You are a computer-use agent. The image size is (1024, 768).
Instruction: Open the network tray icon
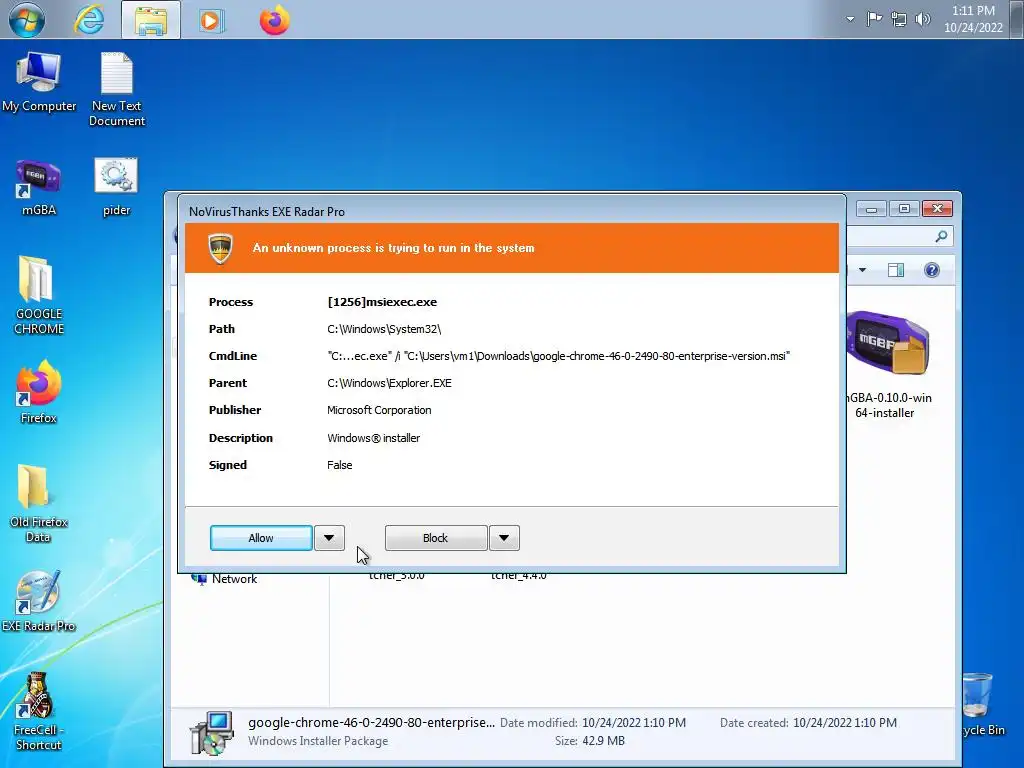point(899,20)
